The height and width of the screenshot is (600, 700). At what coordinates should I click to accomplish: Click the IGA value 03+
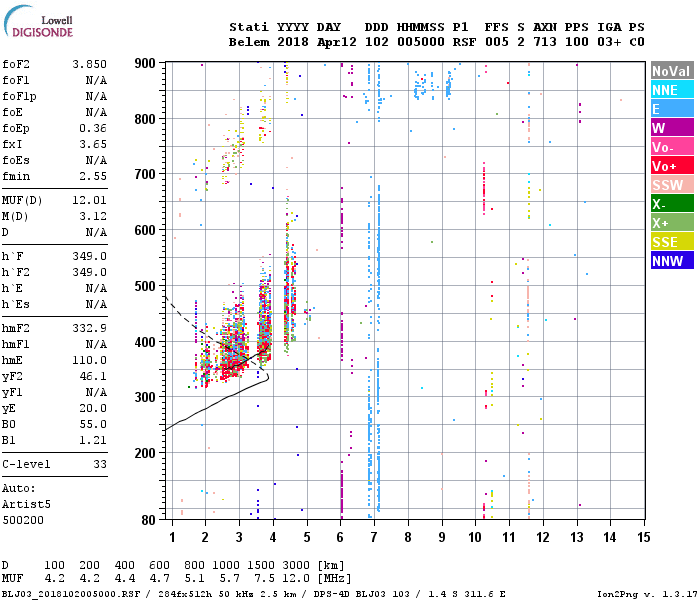point(609,42)
